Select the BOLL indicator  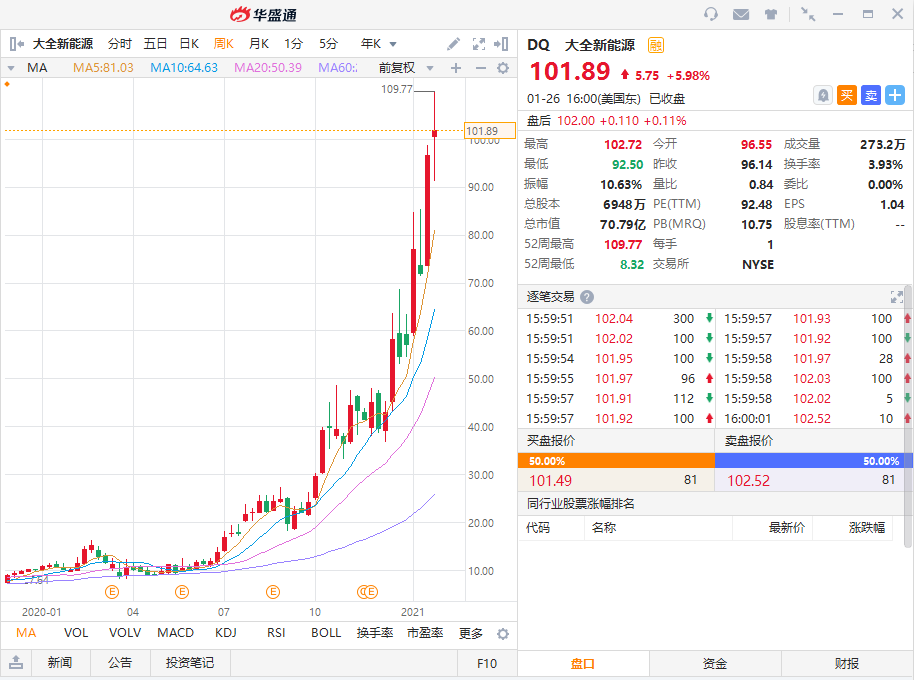coord(326,633)
